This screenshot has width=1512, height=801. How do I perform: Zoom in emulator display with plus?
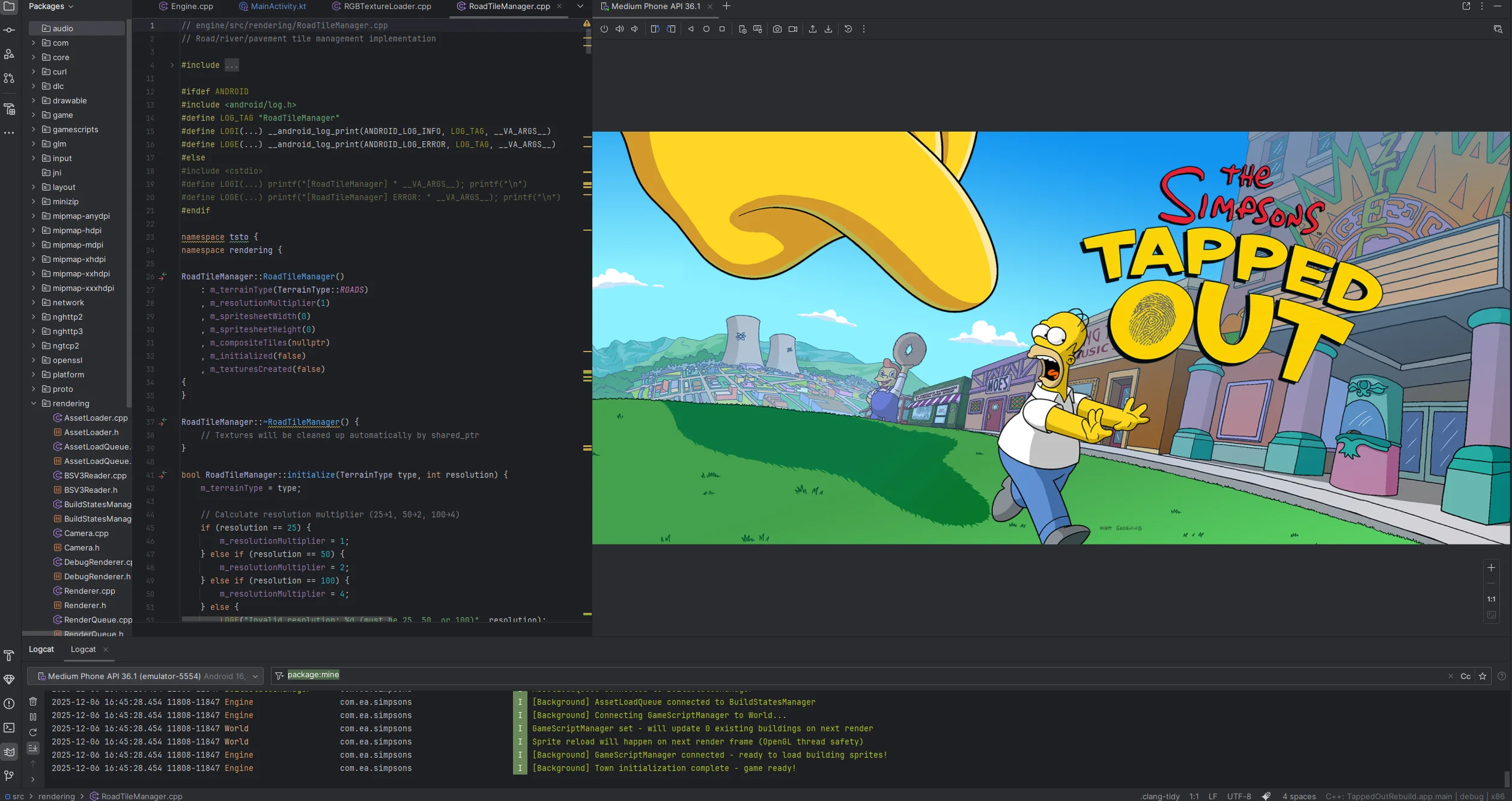coord(1491,567)
